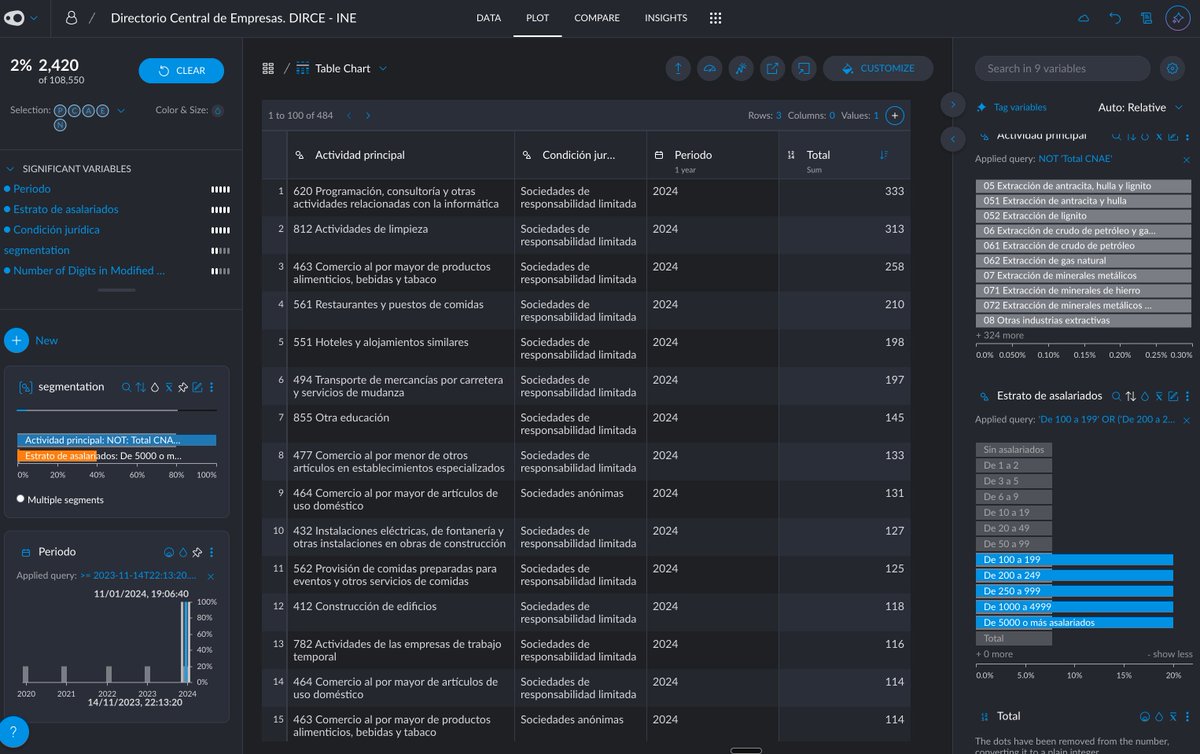Click the Periodo significant variable link
This screenshot has width=1200, height=754.
(32, 189)
